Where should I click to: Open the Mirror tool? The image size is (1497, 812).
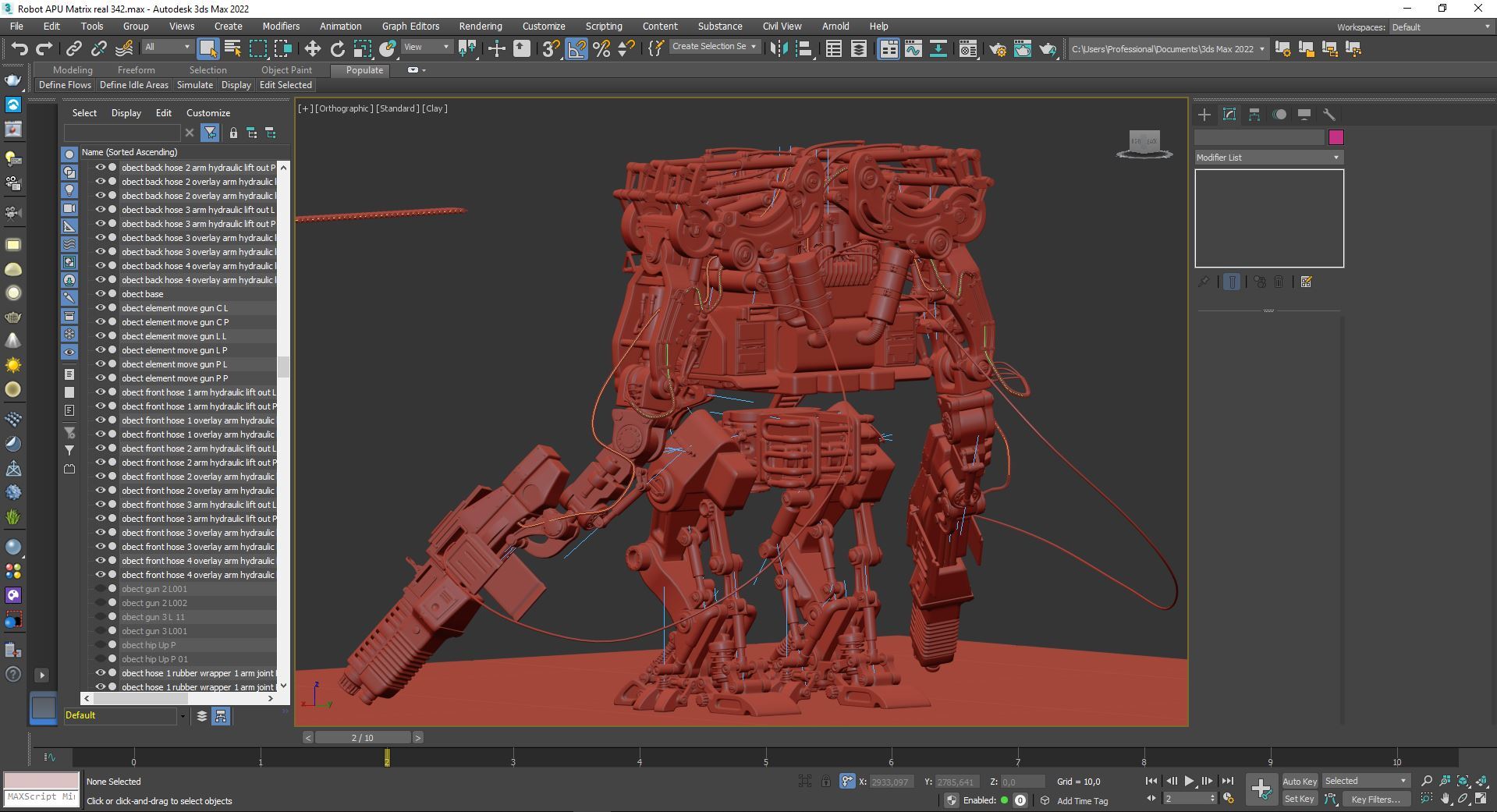click(778, 48)
